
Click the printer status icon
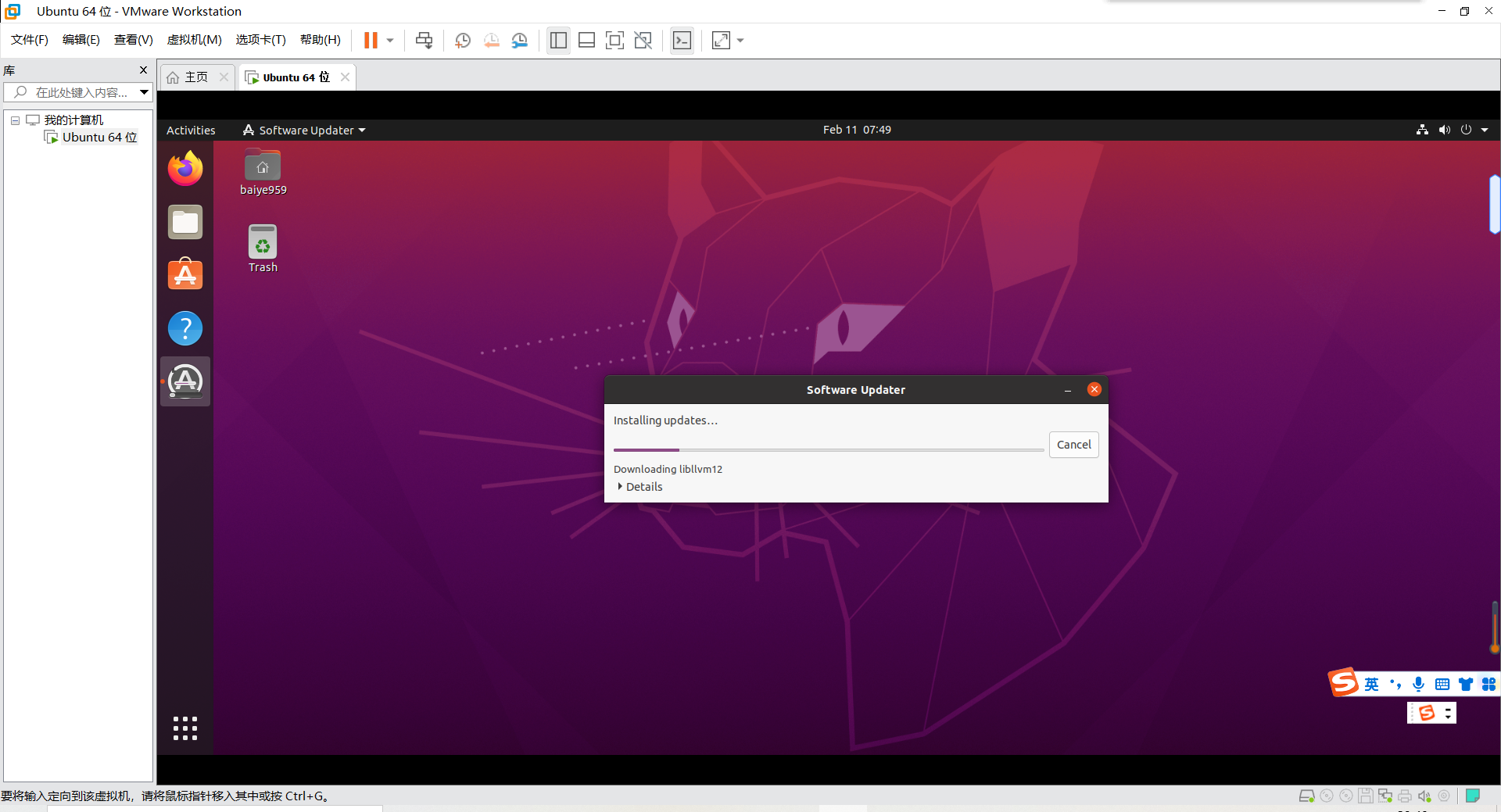[1405, 796]
